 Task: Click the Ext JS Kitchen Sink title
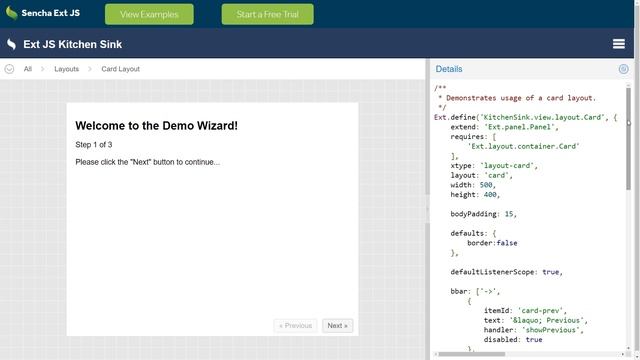pos(73,44)
